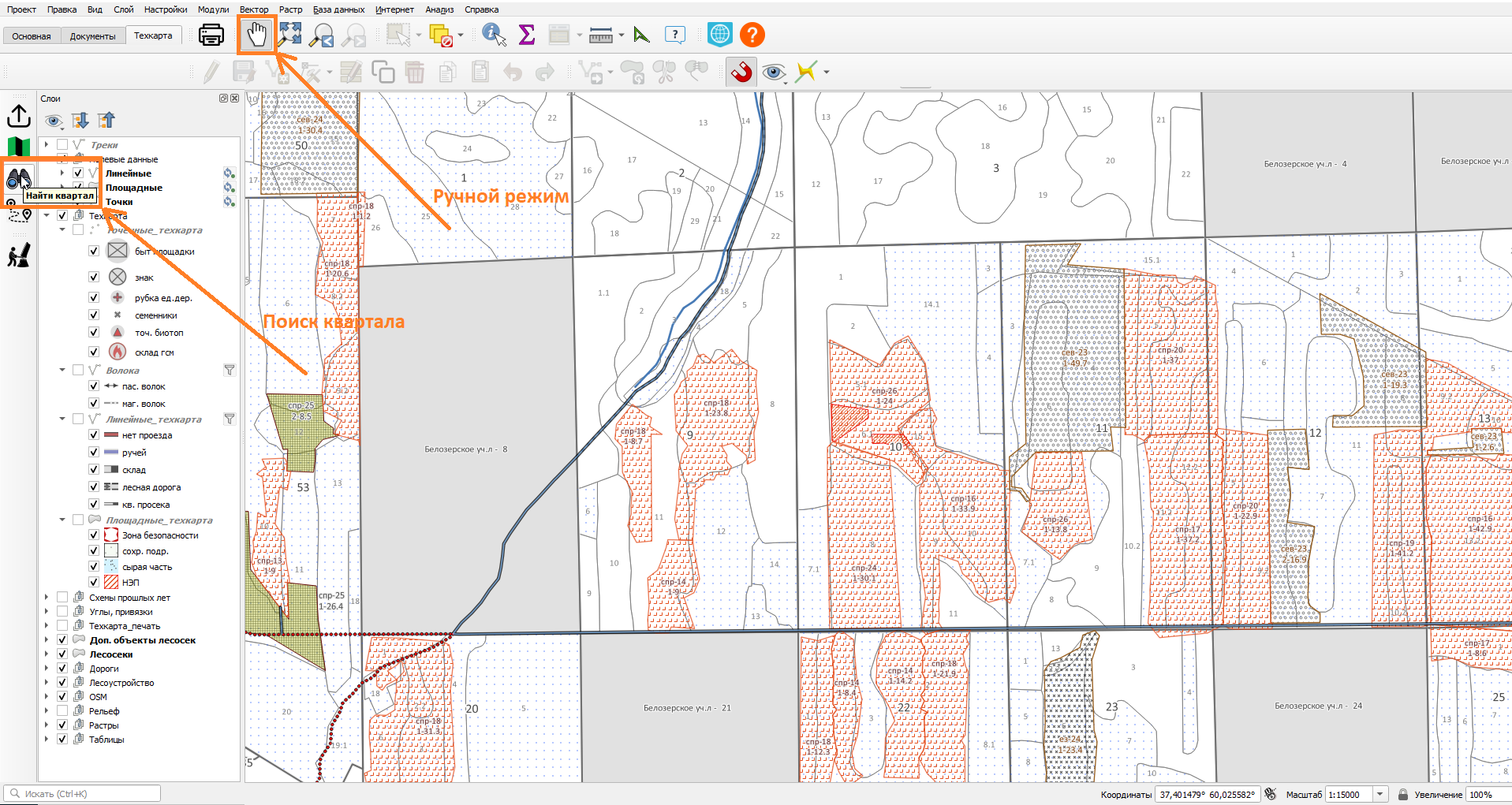Screen dimensions: 1512x805
Task: Switch to the Документы tab
Action: (x=92, y=36)
